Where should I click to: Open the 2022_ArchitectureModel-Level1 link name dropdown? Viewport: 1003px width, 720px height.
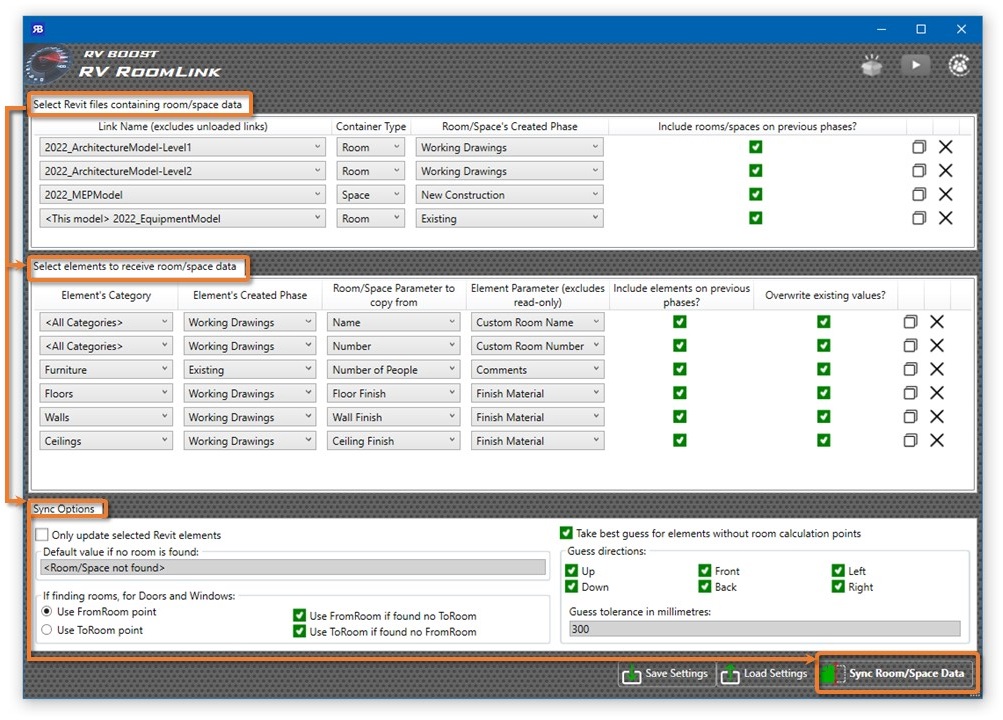point(182,147)
